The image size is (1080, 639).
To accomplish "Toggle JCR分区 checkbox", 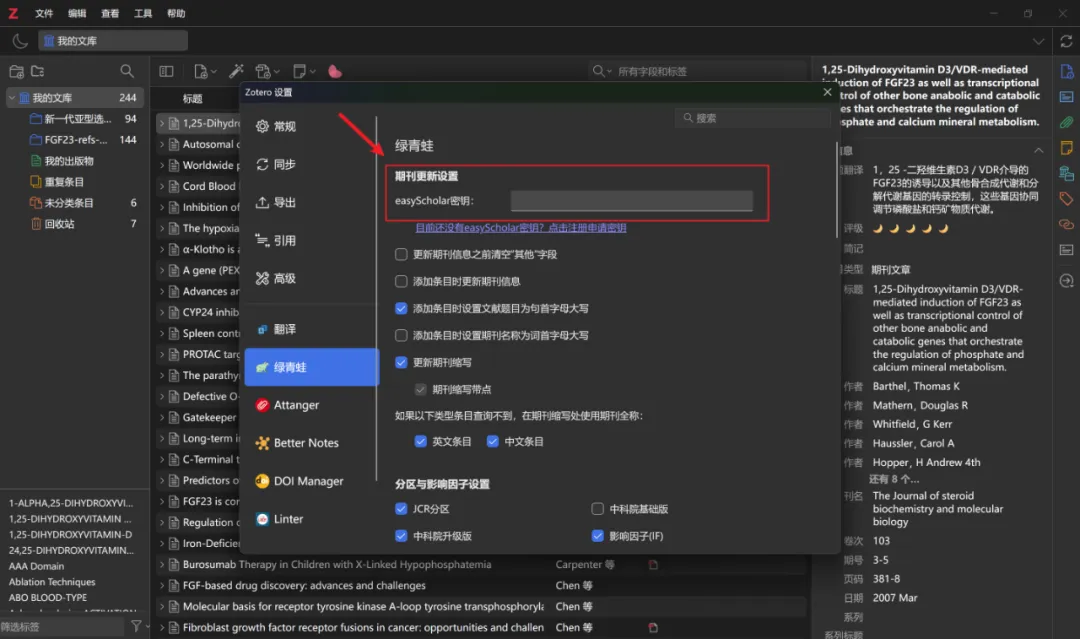I will click(x=401, y=509).
